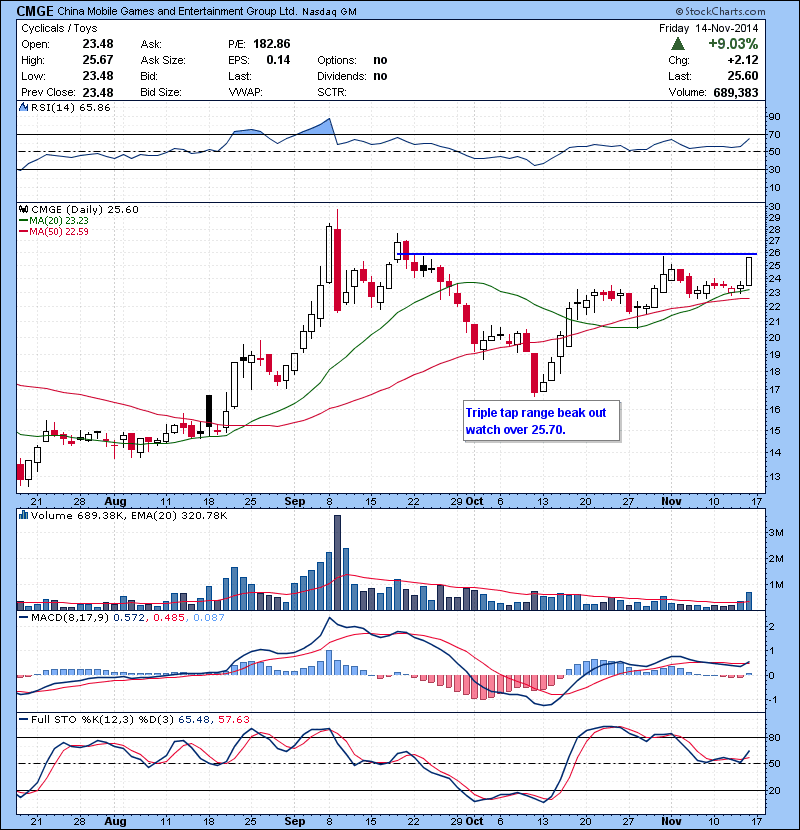The height and width of the screenshot is (830, 800).
Task: Click the MA(20) 23.23 legend text
Action: [x=59, y=221]
